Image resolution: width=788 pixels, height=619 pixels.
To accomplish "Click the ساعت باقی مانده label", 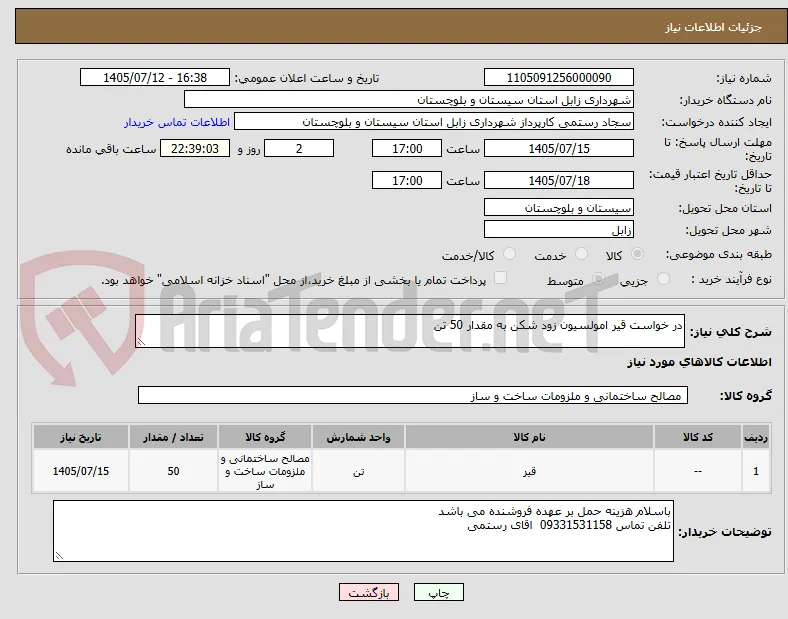I will click(x=111, y=149).
